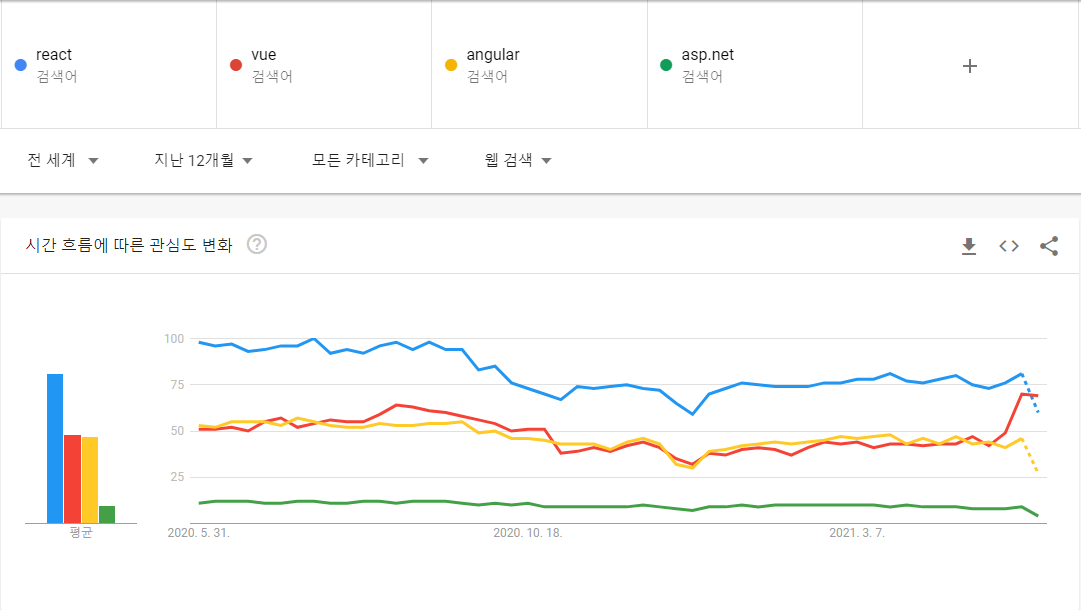Select the react search term

click(x=54, y=54)
